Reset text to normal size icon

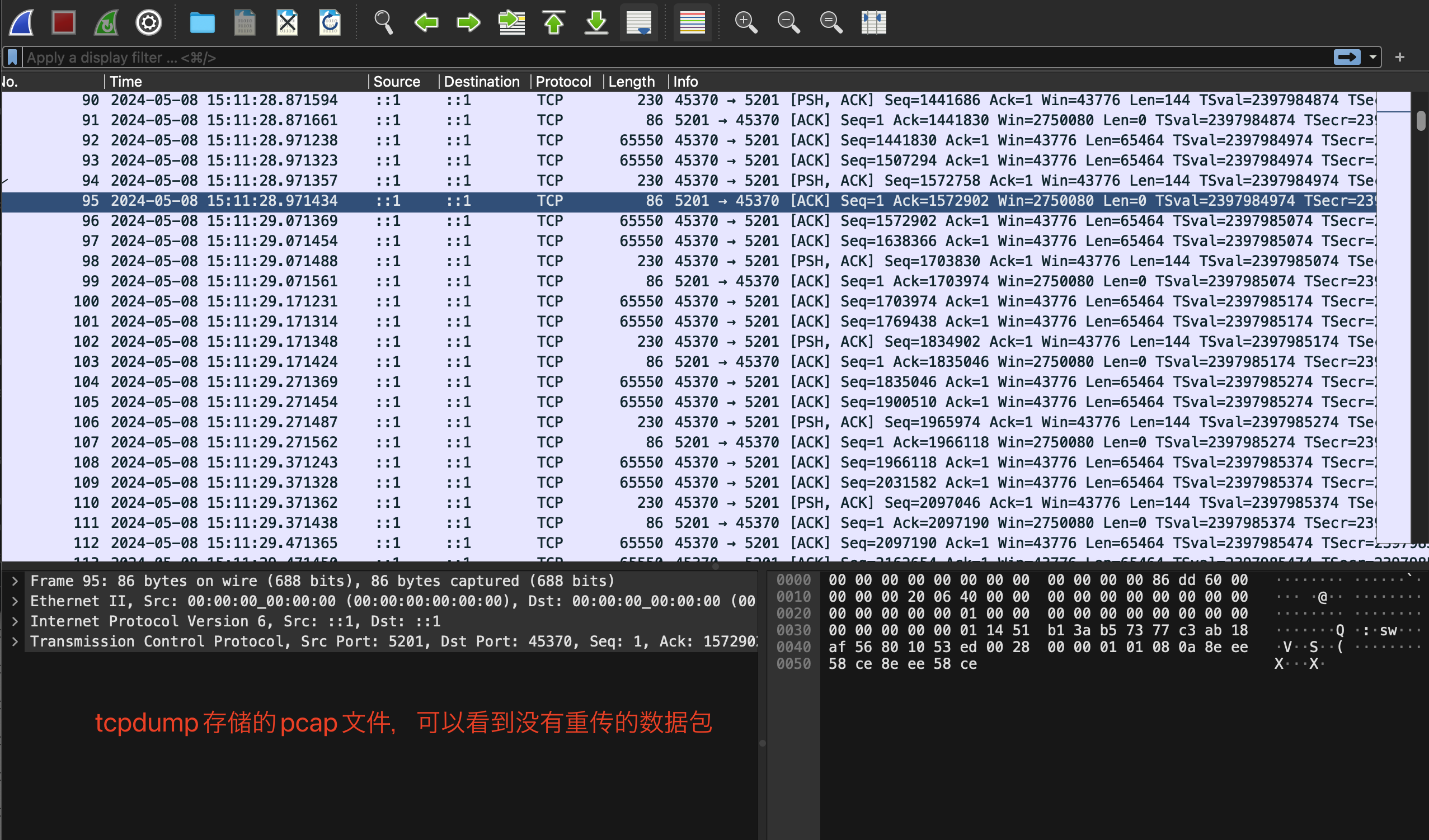pyautogui.click(x=831, y=23)
